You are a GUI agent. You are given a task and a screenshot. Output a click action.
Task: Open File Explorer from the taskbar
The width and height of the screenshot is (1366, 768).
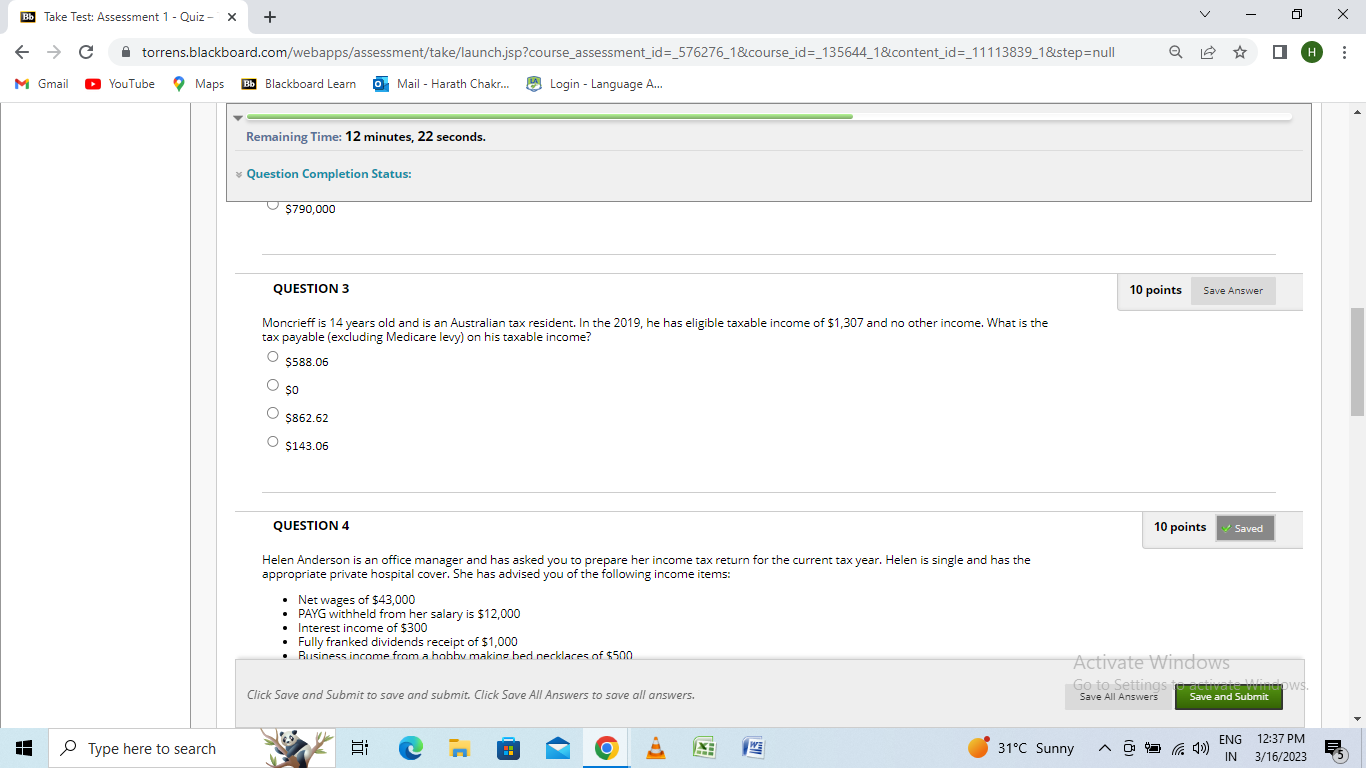pyautogui.click(x=459, y=748)
